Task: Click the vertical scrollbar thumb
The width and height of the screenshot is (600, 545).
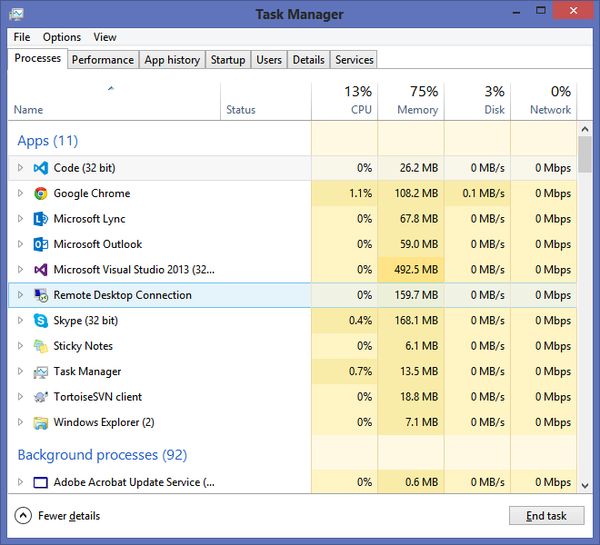Action: 585,154
